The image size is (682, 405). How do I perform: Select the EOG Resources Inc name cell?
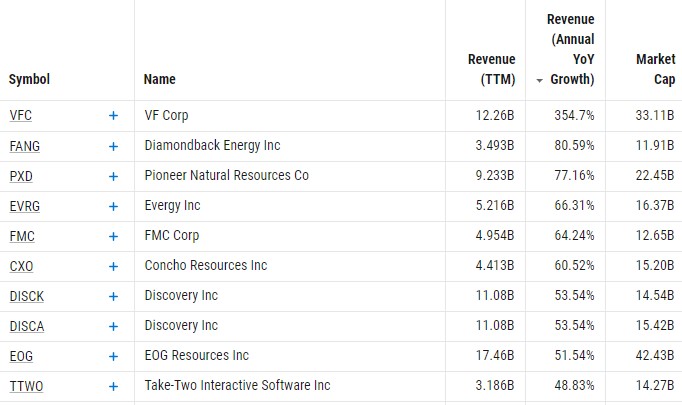pyautogui.click(x=197, y=355)
